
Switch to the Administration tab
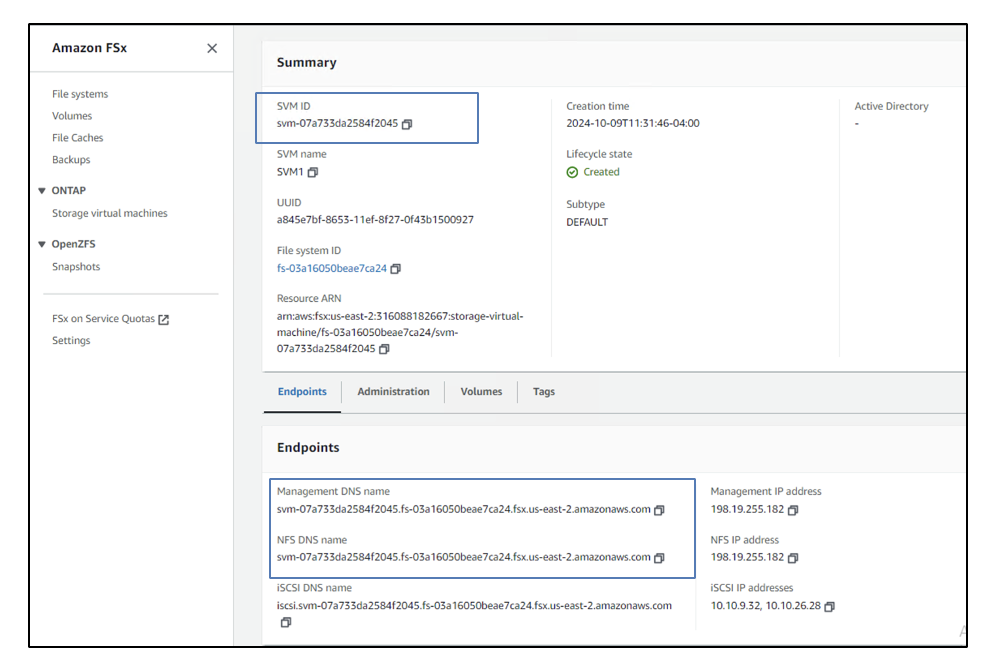(393, 392)
